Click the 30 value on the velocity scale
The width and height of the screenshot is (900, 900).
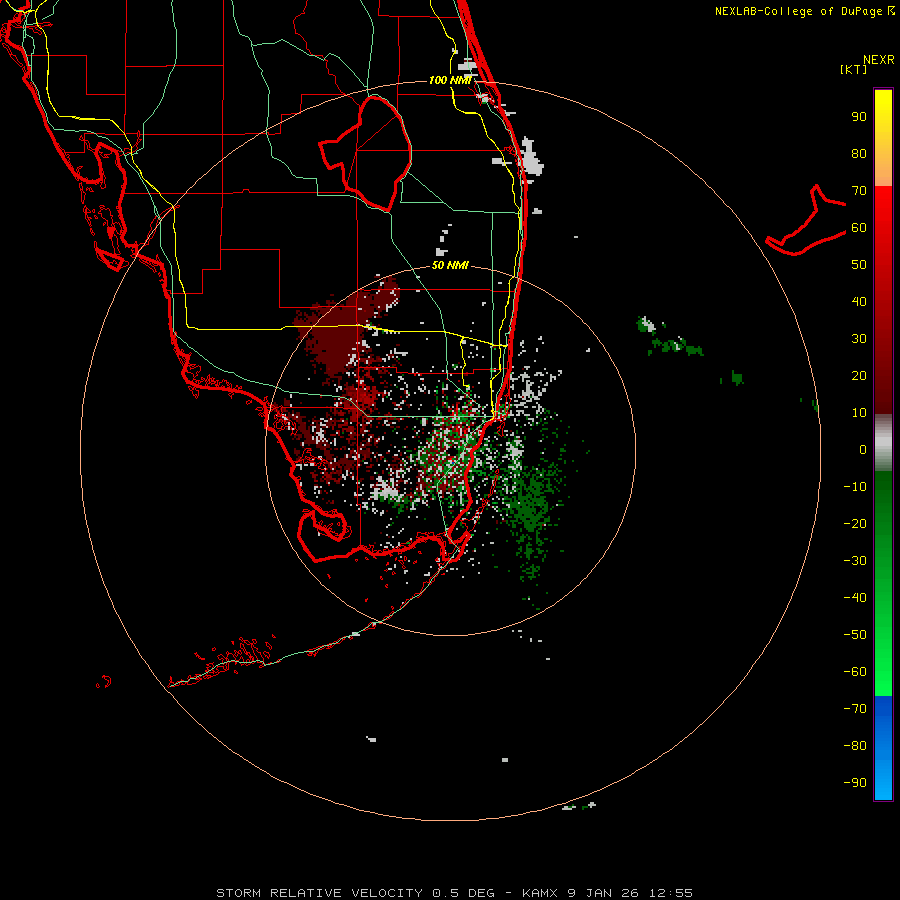pyautogui.click(x=859, y=339)
